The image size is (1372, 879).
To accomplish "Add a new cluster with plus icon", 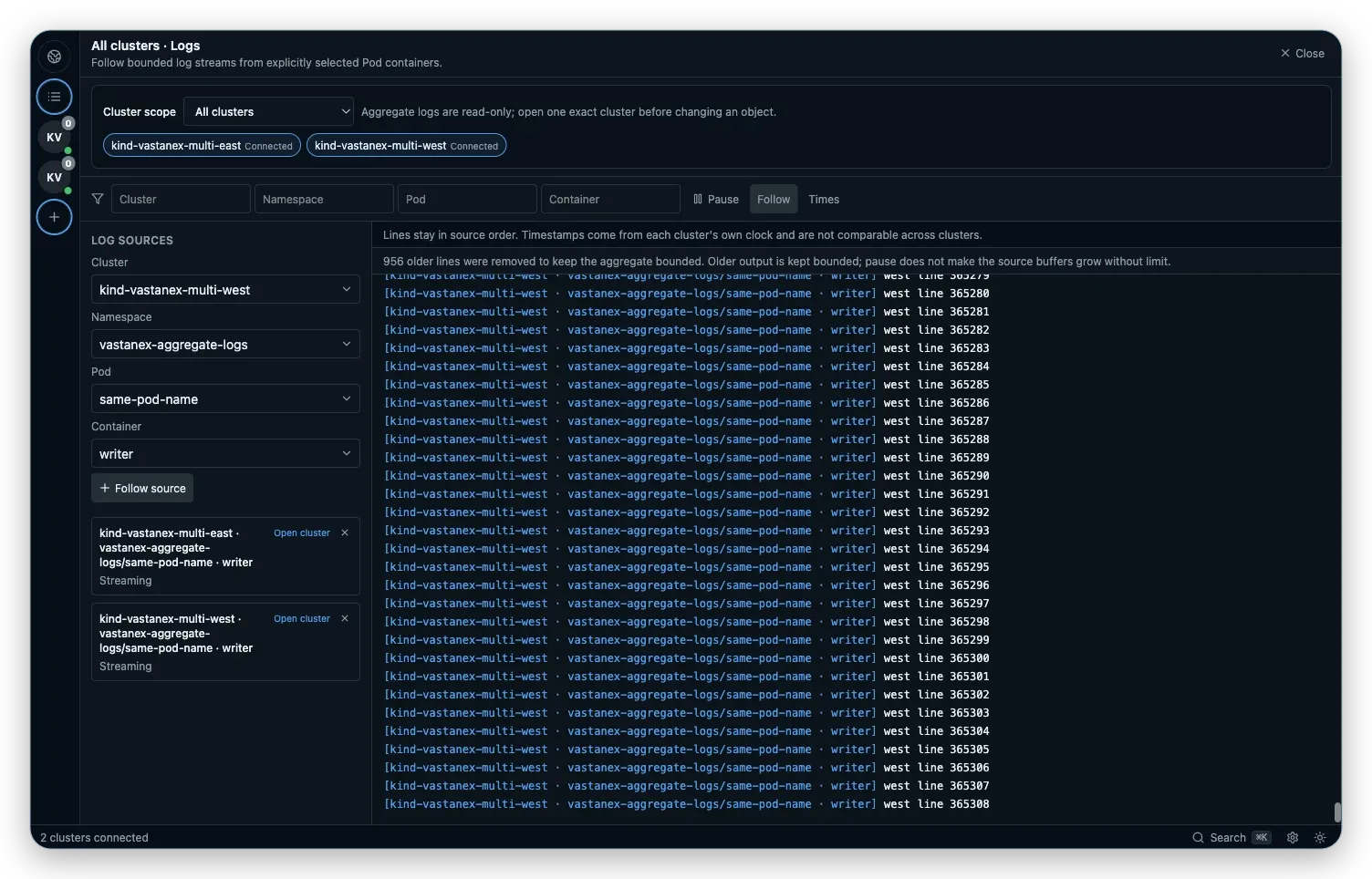I will [55, 217].
